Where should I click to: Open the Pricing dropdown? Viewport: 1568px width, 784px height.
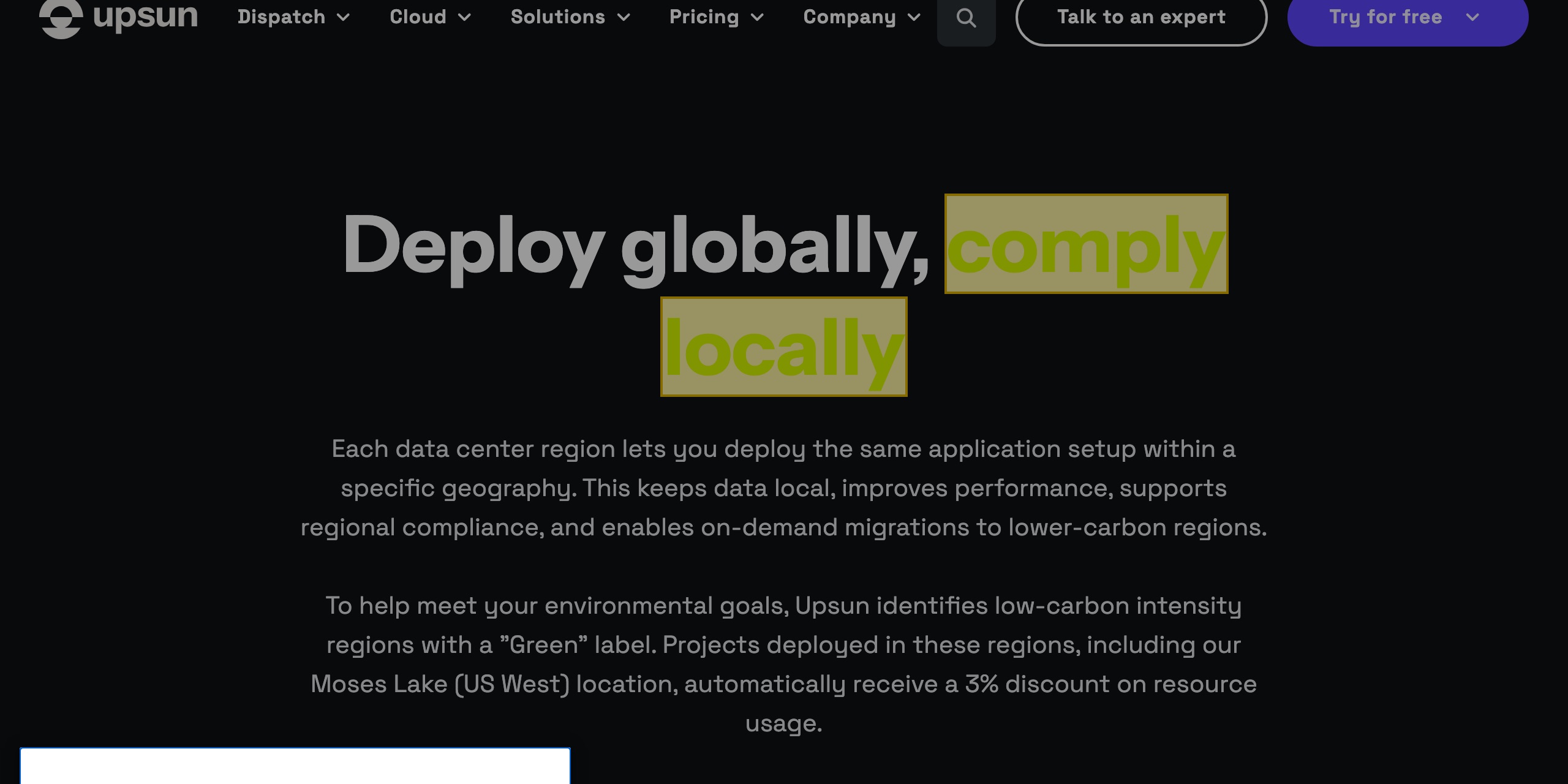tap(716, 17)
